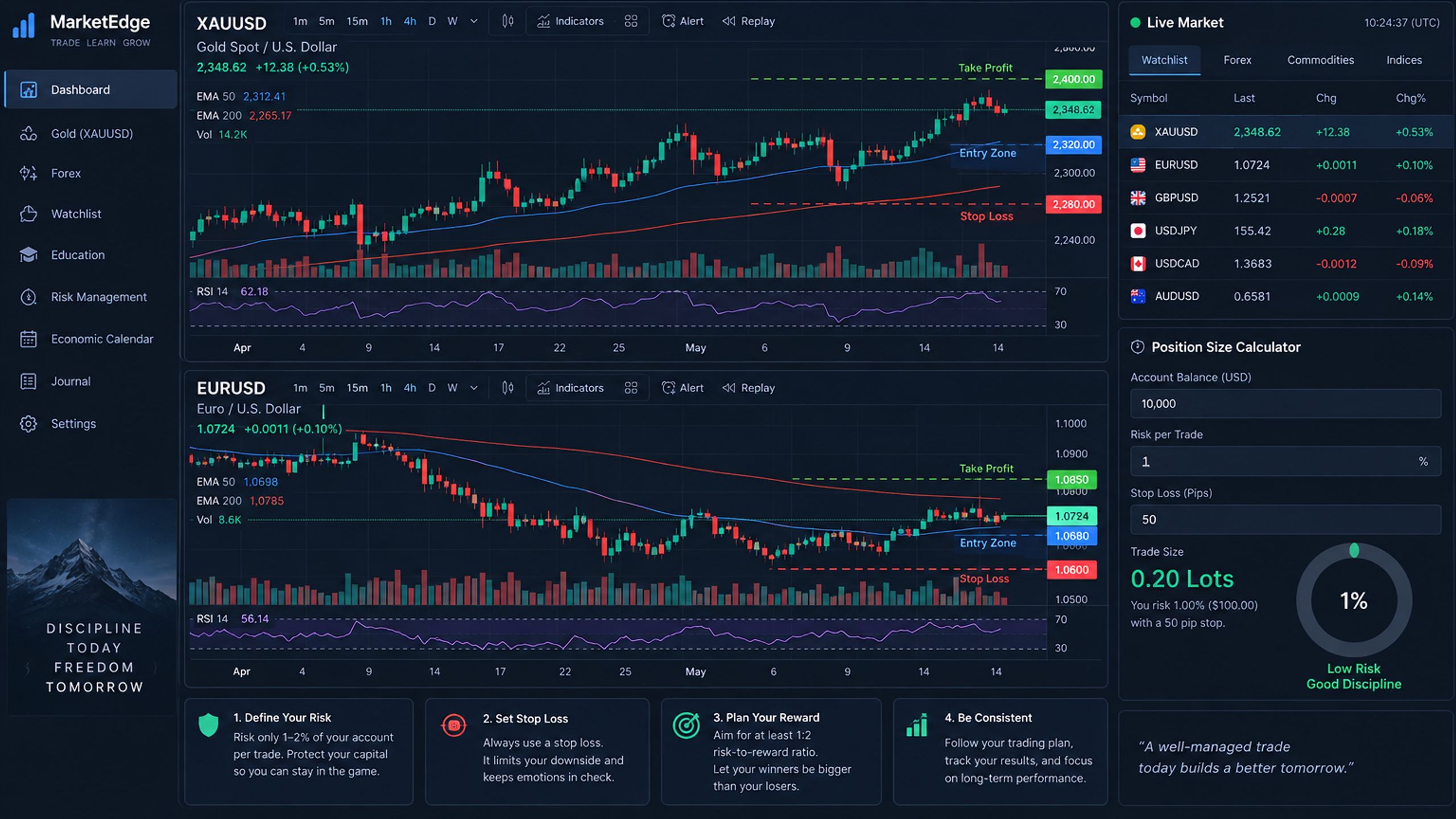Viewport: 1456px width, 819px height.
Task: Open Economic Calendar icon in sidebar
Action: (x=28, y=339)
